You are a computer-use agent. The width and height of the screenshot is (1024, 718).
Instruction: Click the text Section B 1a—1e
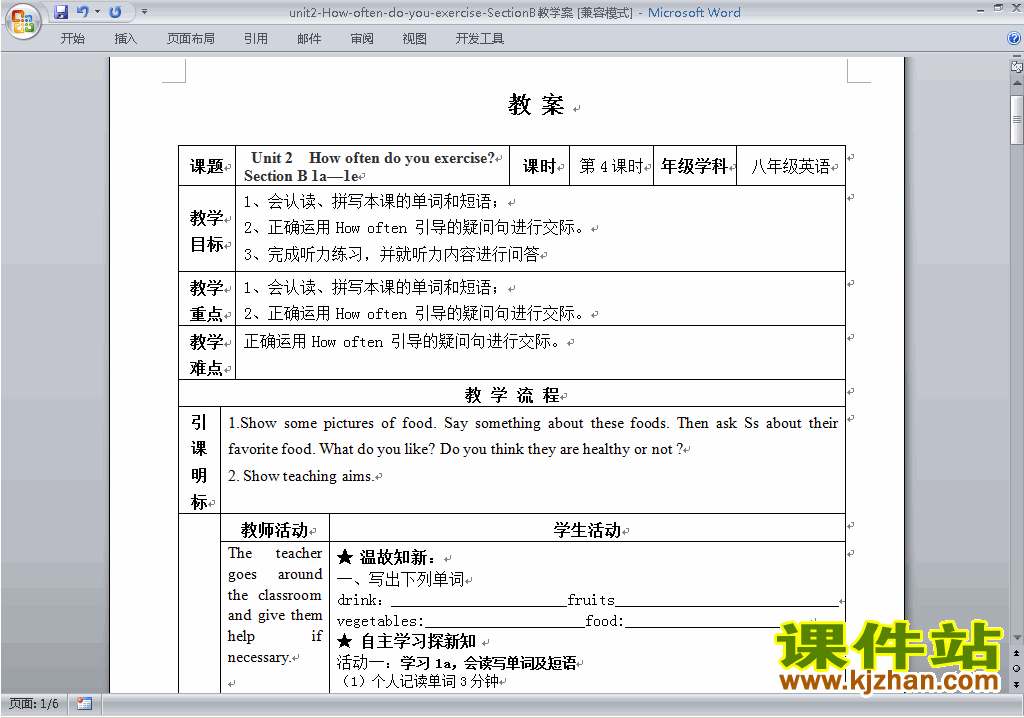click(301, 176)
